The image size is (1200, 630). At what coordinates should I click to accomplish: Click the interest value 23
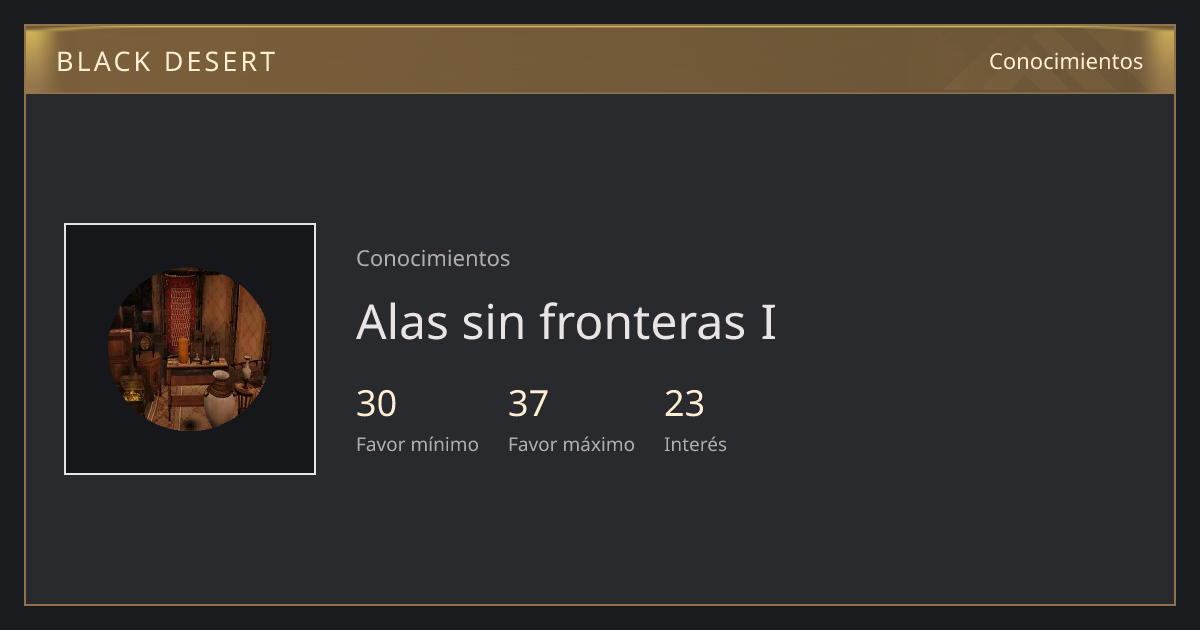684,404
